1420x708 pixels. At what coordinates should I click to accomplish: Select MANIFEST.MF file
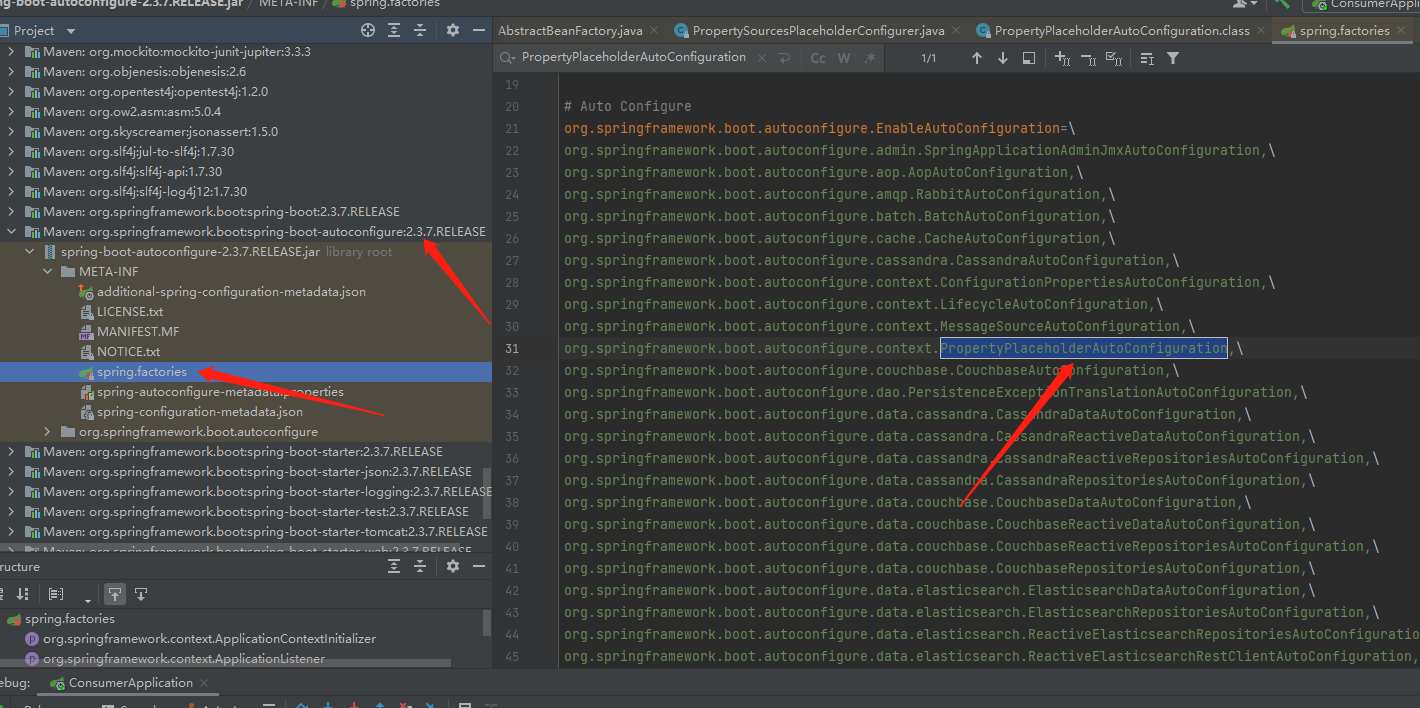coord(138,331)
